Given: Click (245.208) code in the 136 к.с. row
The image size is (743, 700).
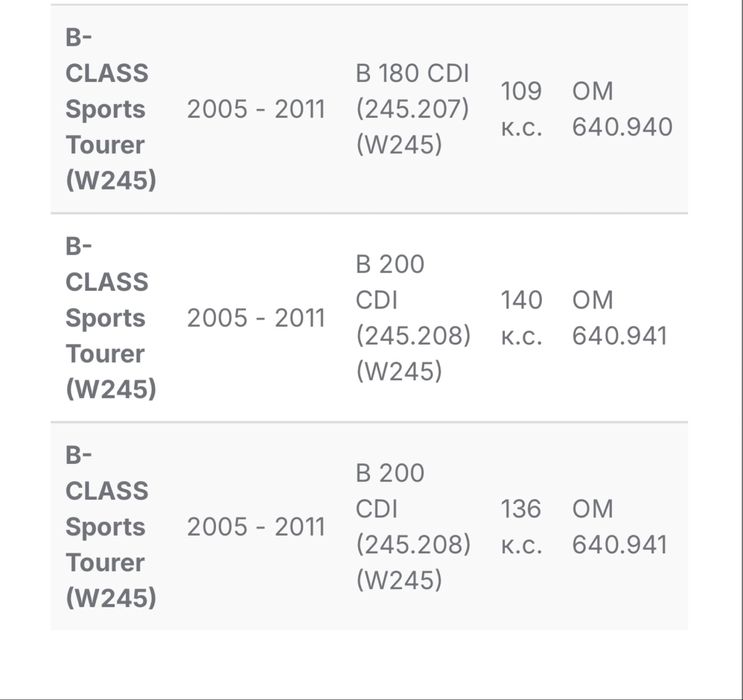Looking at the screenshot, I should [413, 545].
